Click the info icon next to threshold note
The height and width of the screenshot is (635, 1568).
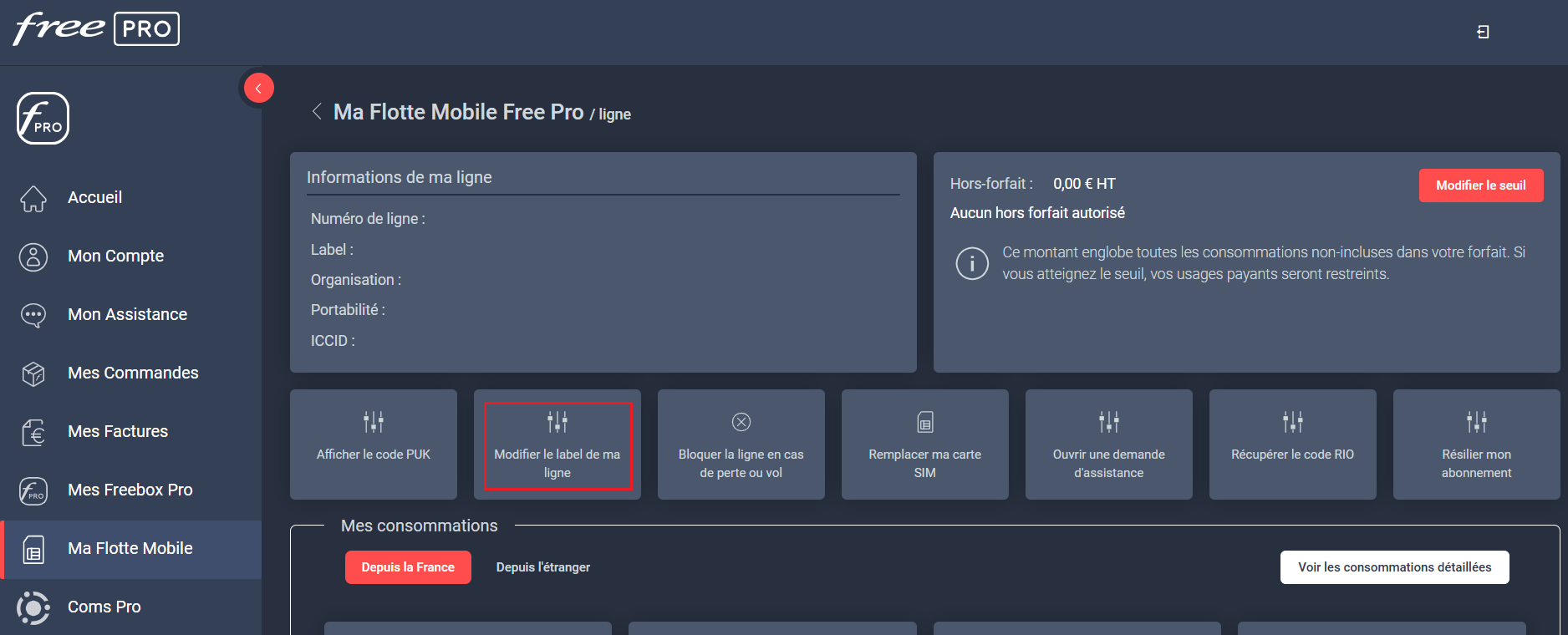coord(972,263)
